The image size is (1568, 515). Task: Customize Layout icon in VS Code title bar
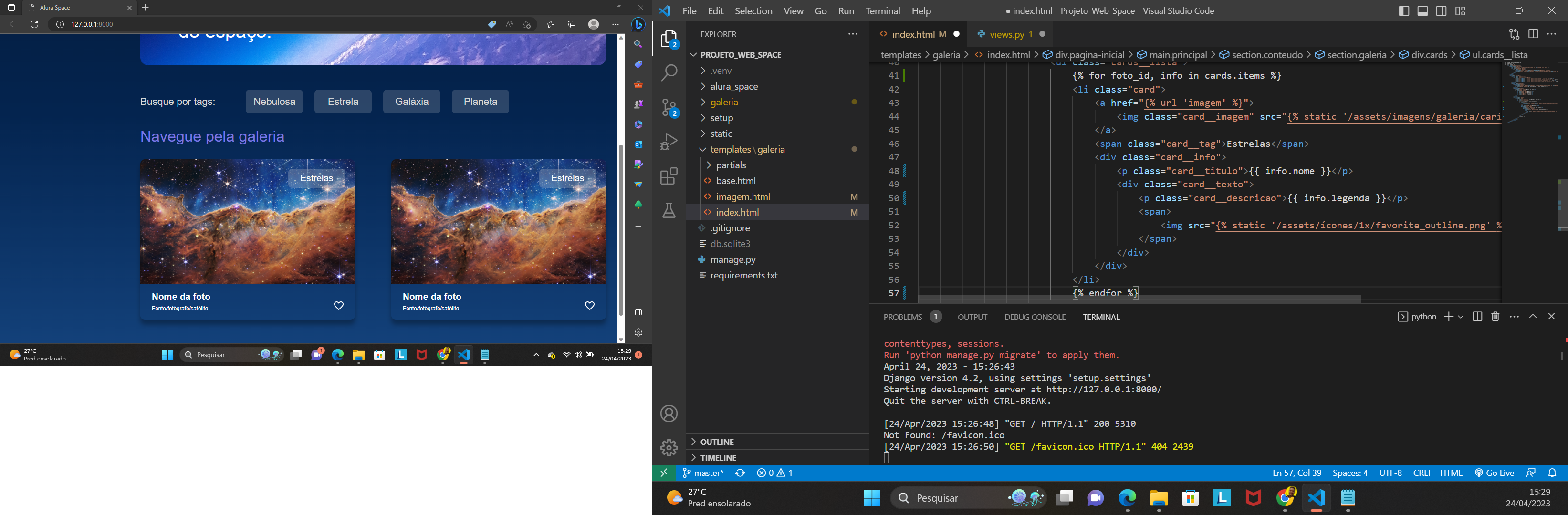[1460, 11]
